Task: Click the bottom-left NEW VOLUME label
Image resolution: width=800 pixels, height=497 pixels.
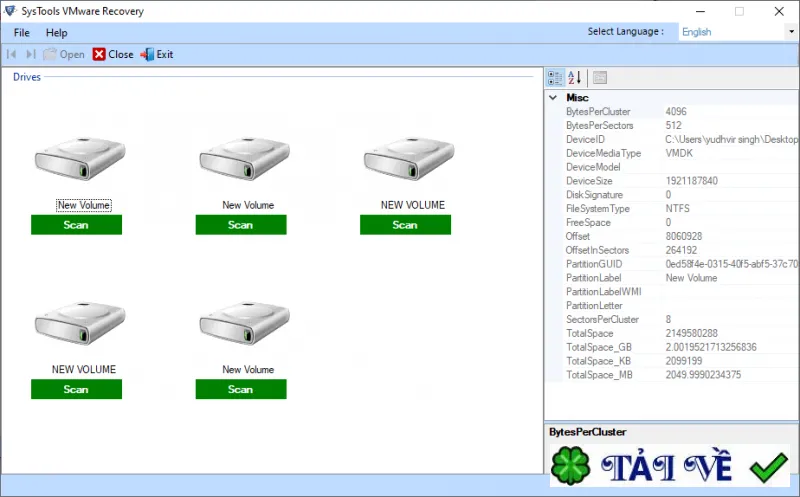Action: pos(84,369)
